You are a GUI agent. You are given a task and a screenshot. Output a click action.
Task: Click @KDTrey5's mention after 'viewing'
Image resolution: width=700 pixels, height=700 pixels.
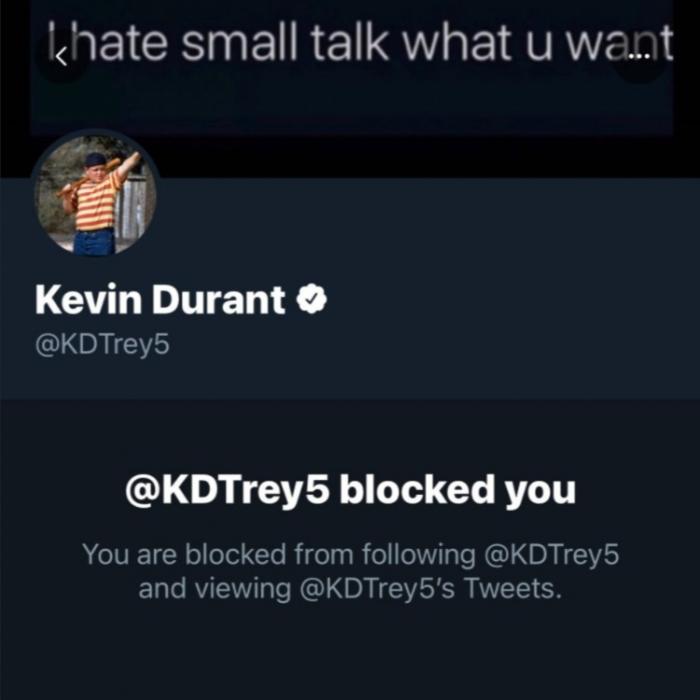pos(377,589)
